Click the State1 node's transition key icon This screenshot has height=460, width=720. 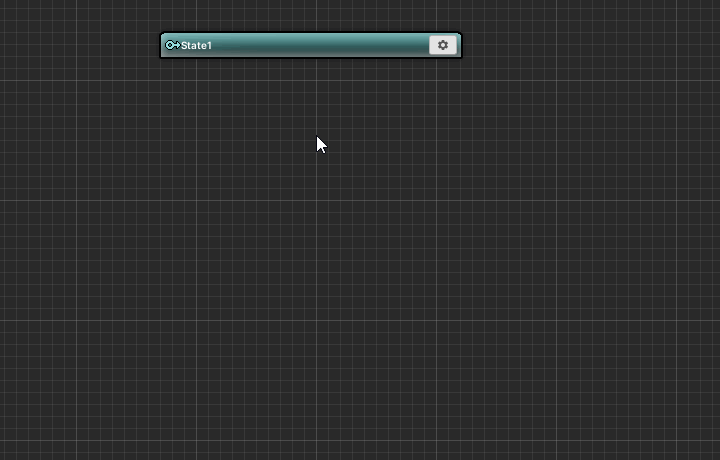click(172, 45)
